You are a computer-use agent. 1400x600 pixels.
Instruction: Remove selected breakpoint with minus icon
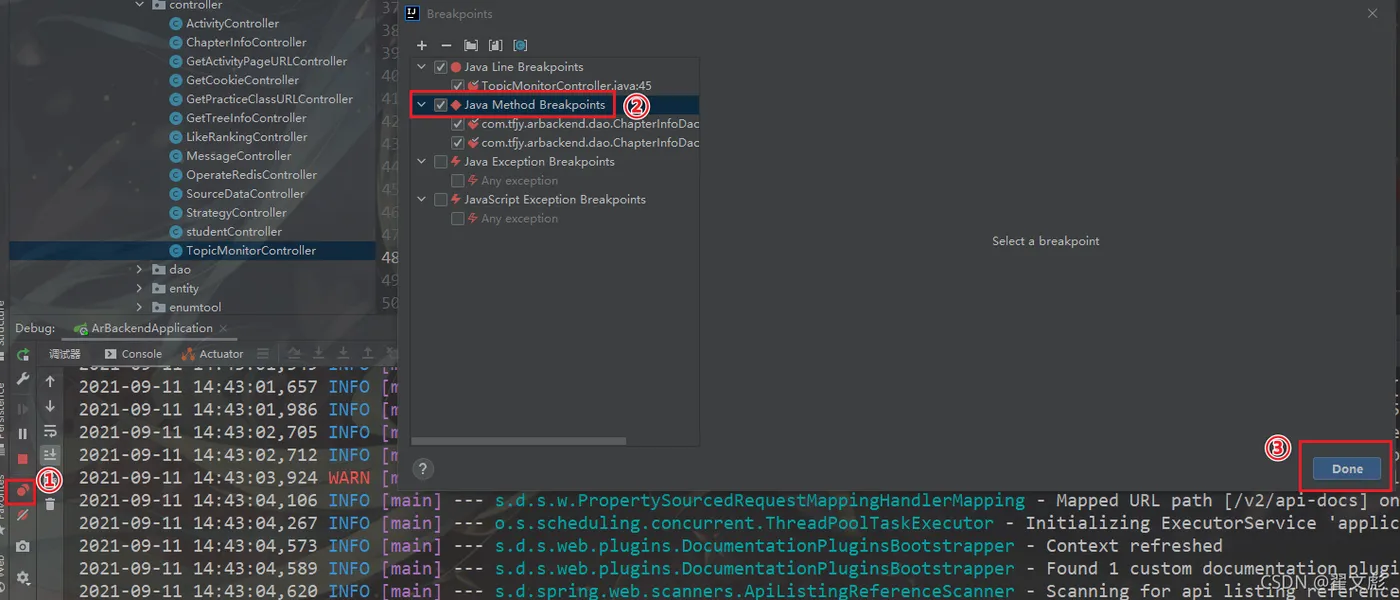pos(446,46)
